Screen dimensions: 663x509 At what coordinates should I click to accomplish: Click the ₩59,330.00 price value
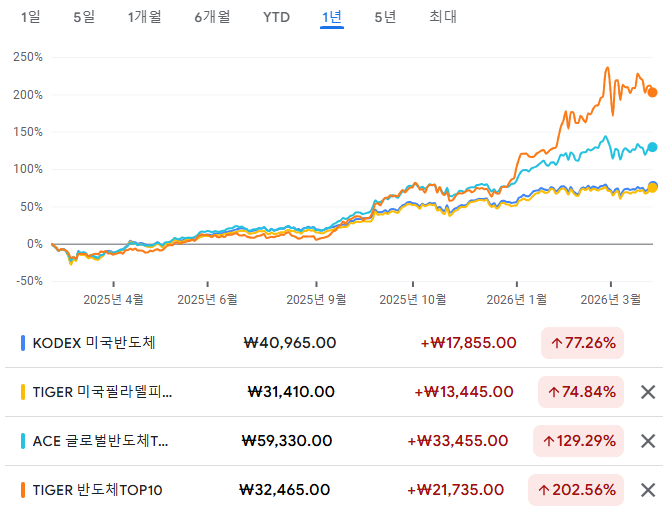[x=287, y=441]
